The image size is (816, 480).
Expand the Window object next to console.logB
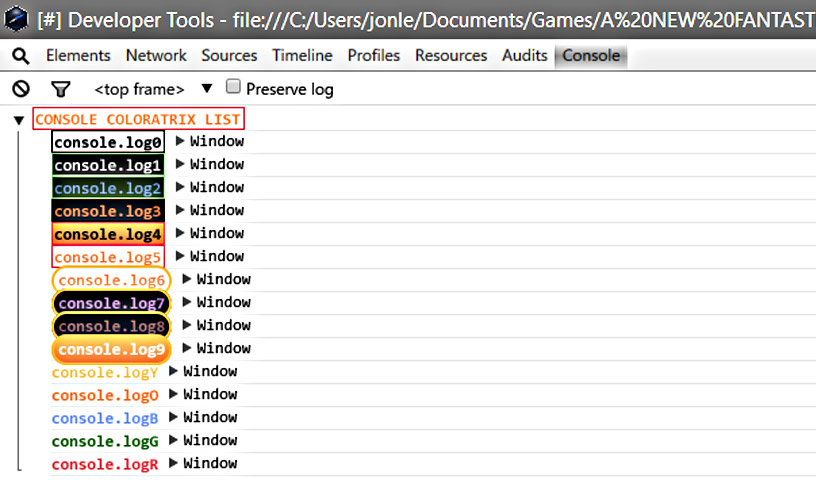(173, 416)
